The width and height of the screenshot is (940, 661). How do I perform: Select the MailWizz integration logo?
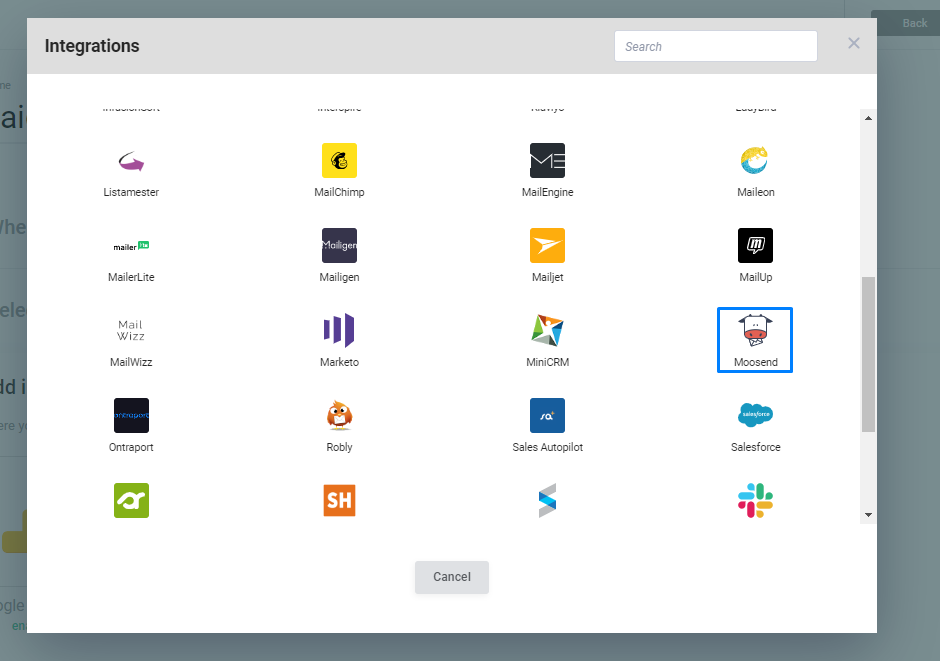tap(131, 331)
